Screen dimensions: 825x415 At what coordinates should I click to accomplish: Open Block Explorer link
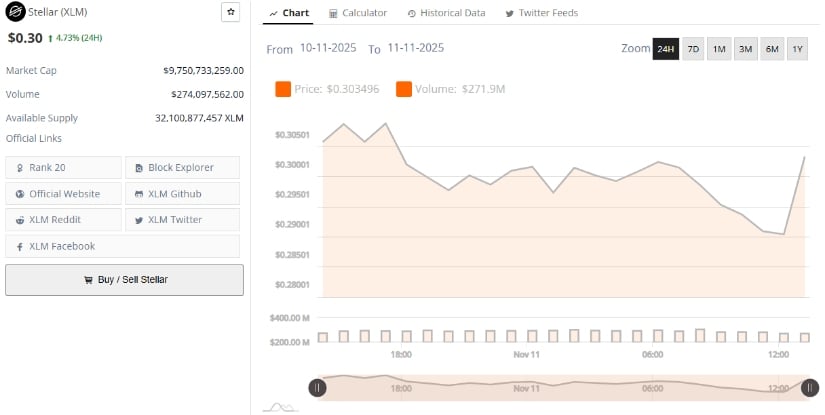pyautogui.click(x=182, y=167)
